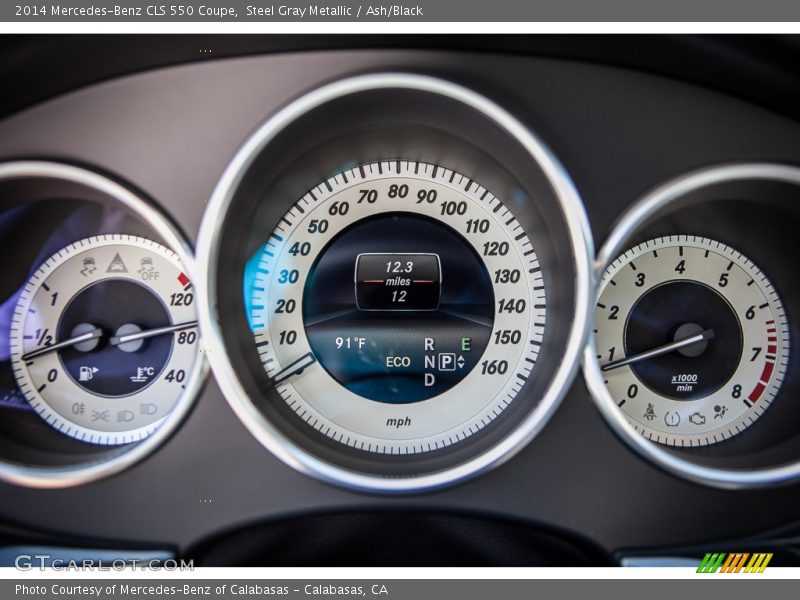Click the up/down arrows beside gear P
Viewport: 800px width, 600px height.
(461, 362)
